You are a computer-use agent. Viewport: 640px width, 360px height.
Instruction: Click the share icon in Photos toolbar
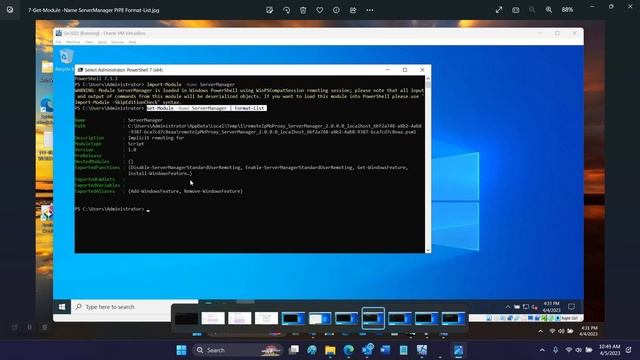(x=353, y=10)
